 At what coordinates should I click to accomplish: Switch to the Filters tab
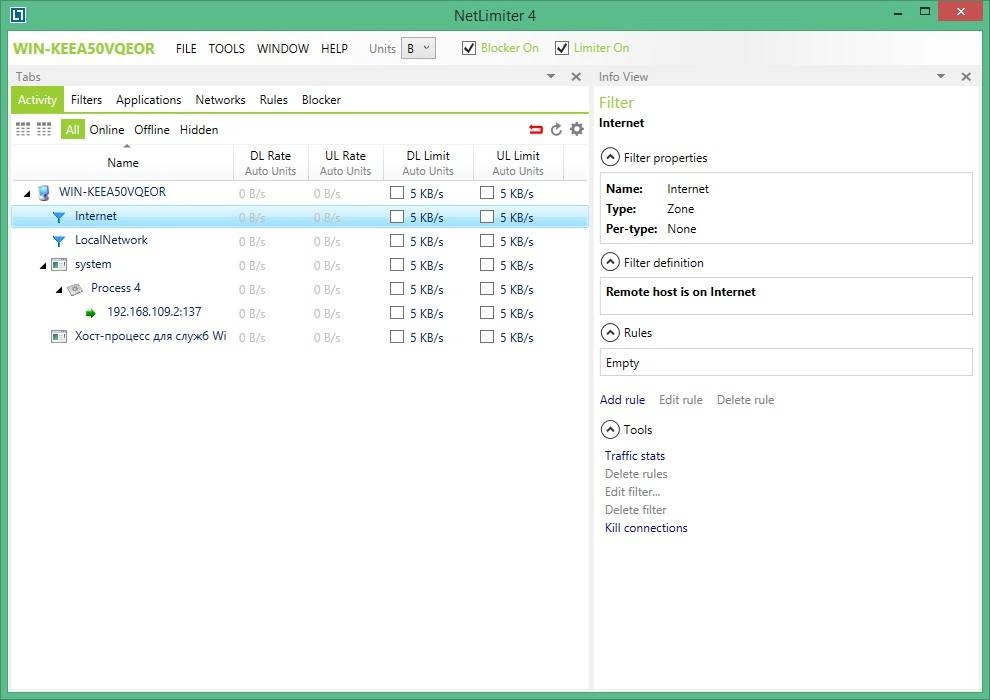pos(86,100)
